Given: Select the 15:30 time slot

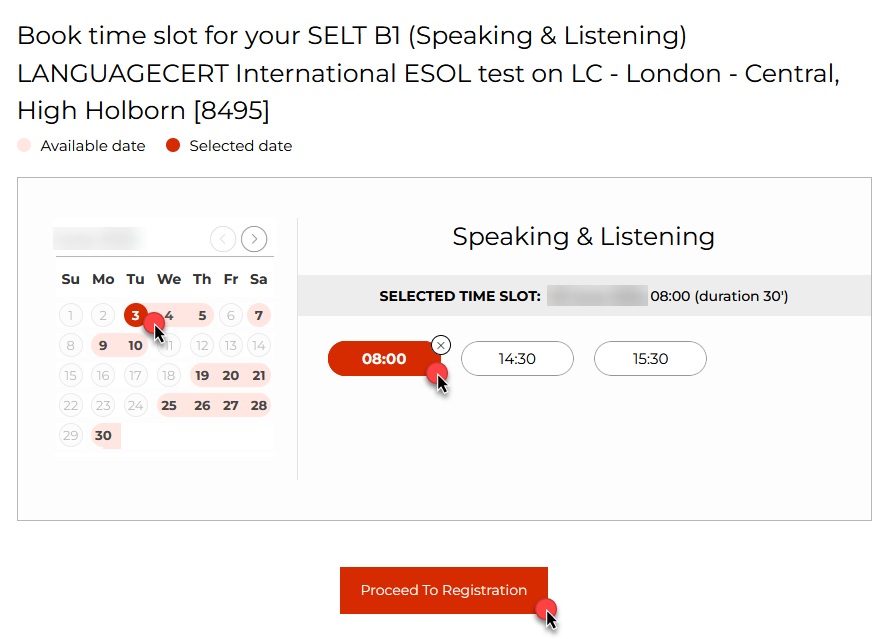Looking at the screenshot, I should [x=650, y=358].
